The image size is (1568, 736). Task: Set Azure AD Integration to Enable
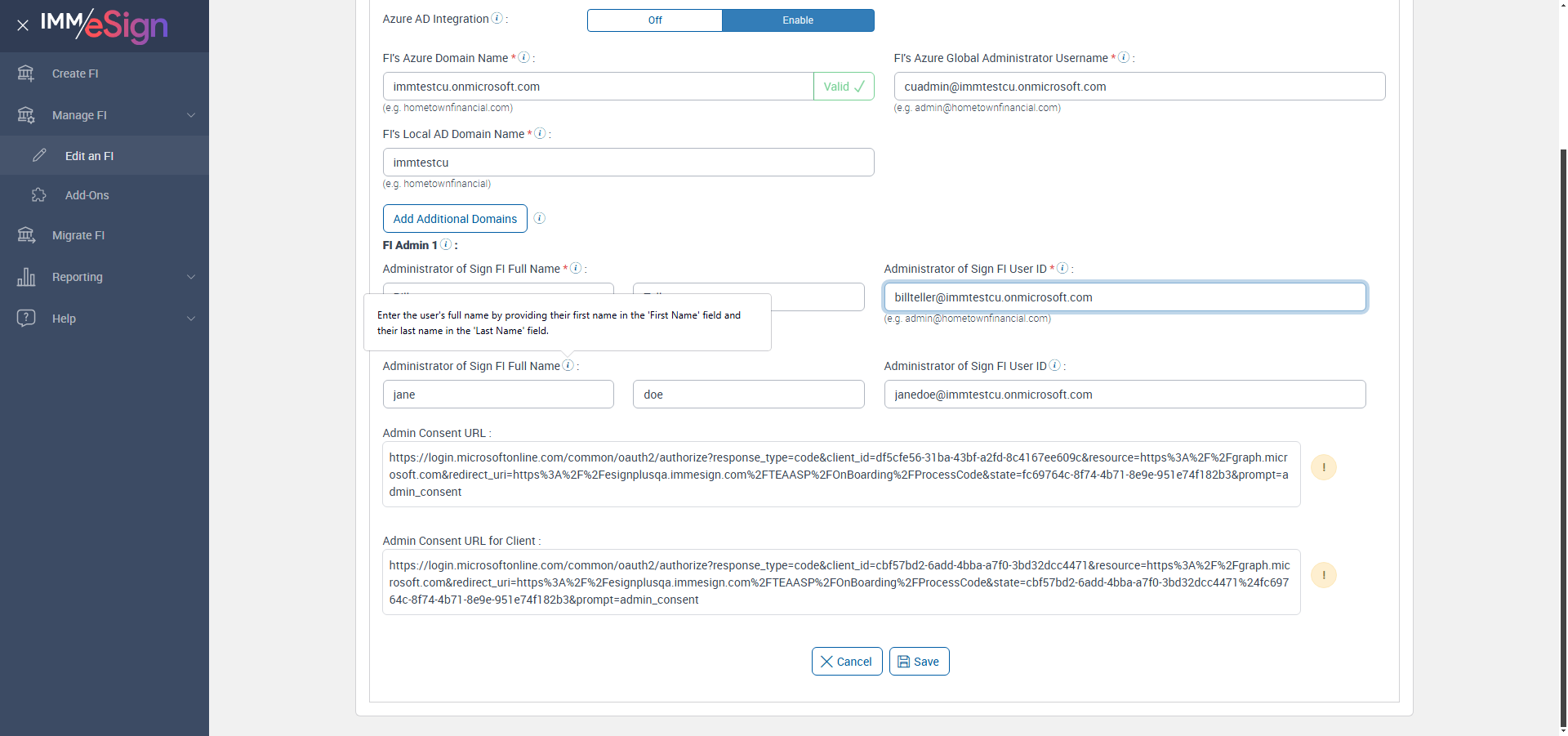coord(798,20)
